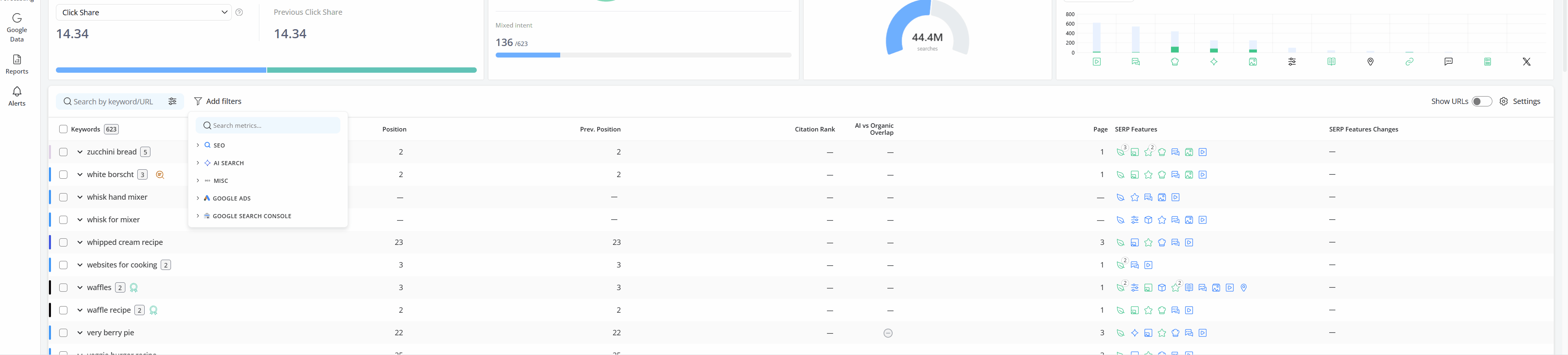The width and height of the screenshot is (1568, 355).
Task: Open the Click Share metric dropdown
Action: [144, 12]
